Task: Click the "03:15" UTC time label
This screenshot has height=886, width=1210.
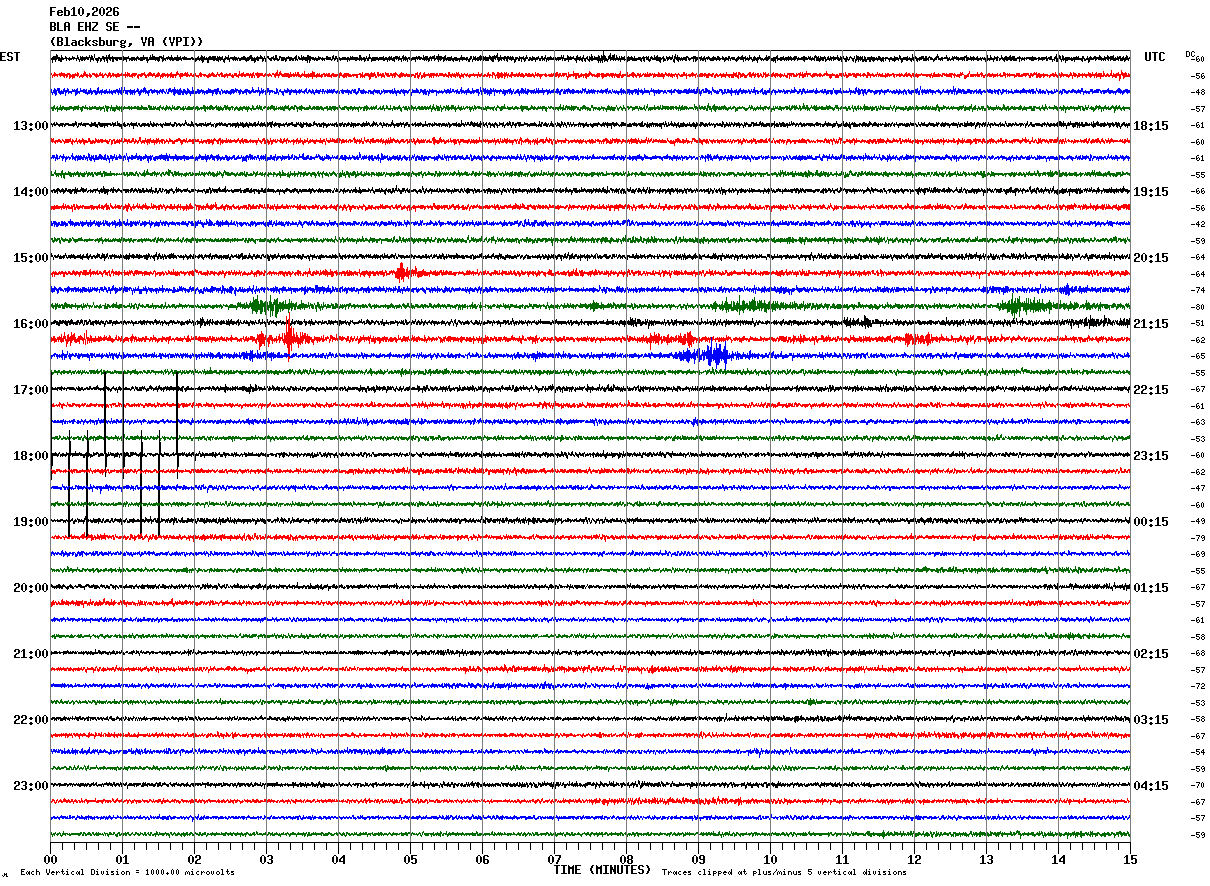Action: [x=1151, y=720]
